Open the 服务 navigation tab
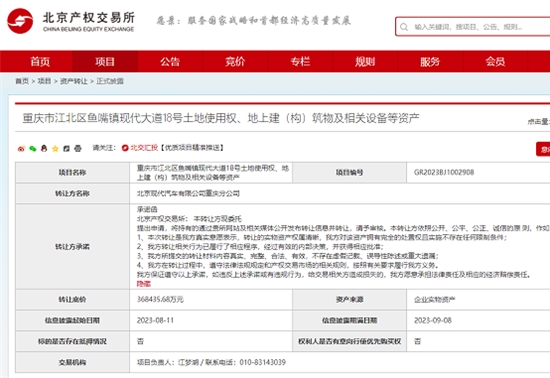Viewport: 550px width, 378px height. pyautogui.click(x=430, y=62)
